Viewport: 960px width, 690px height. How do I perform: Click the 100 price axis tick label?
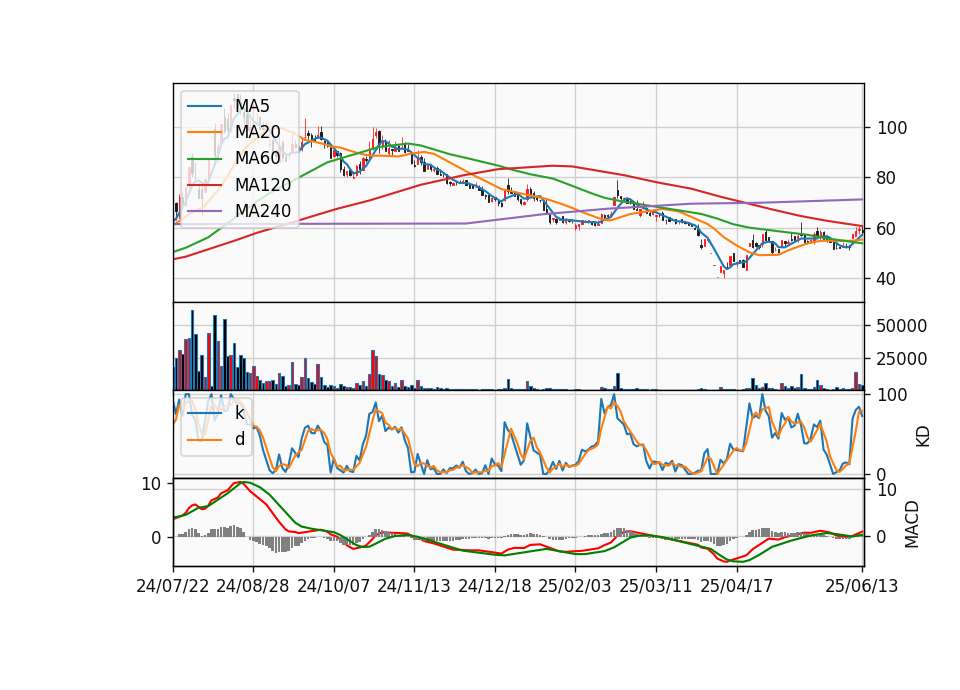pyautogui.click(x=892, y=128)
